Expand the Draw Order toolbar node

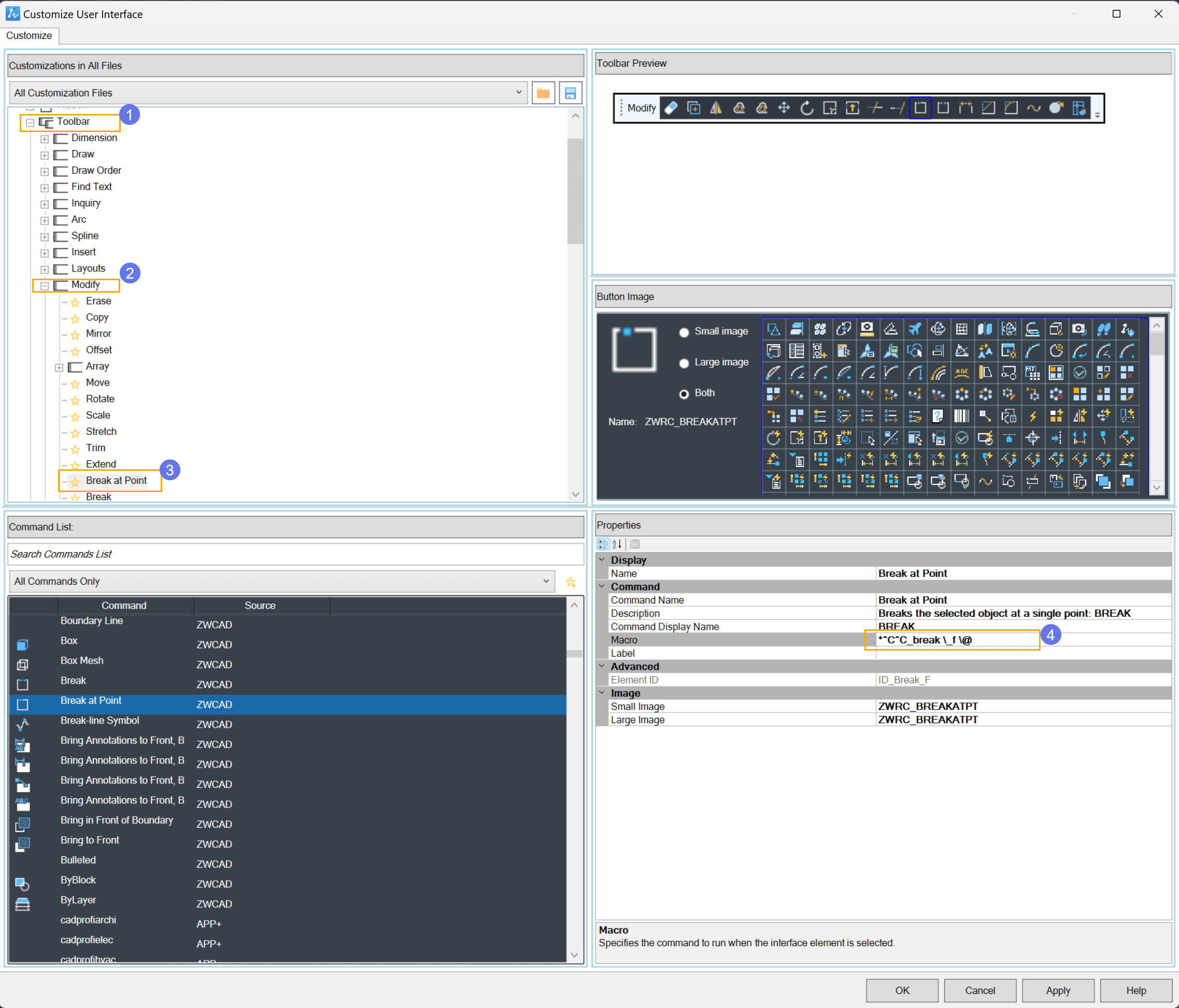(x=45, y=171)
